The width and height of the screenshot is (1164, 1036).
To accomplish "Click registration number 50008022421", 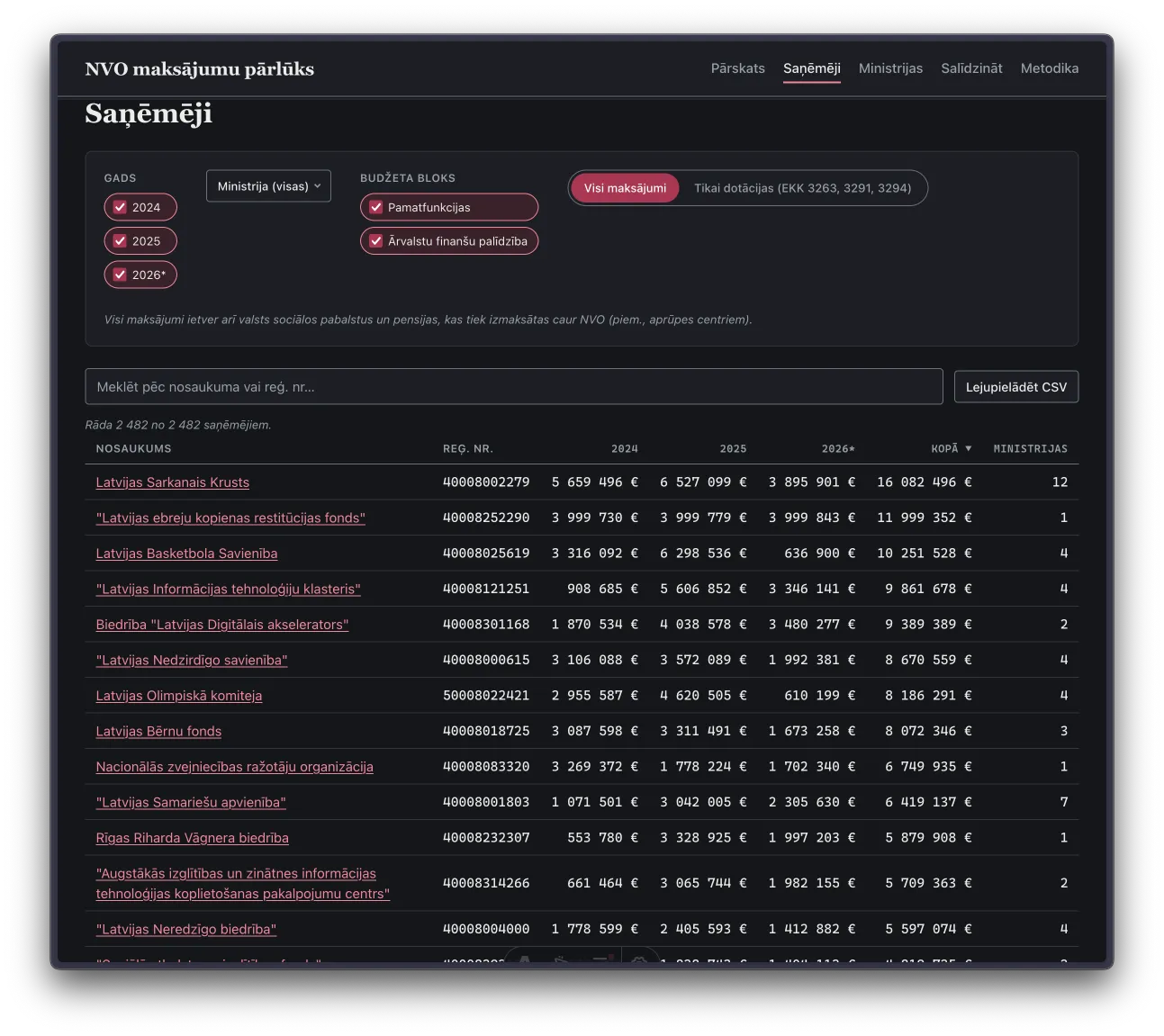I will coord(486,696).
